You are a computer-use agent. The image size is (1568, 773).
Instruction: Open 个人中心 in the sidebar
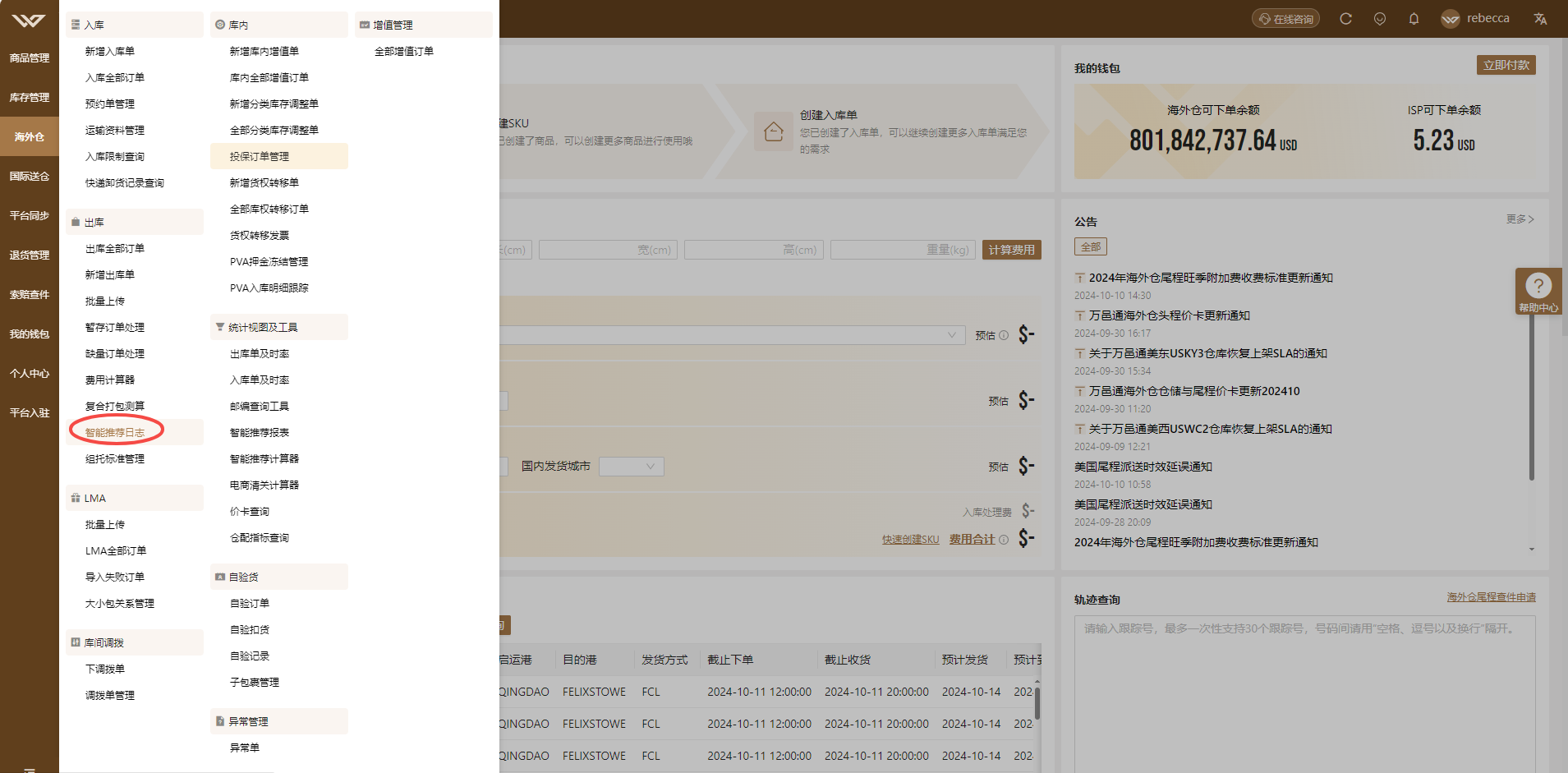30,374
